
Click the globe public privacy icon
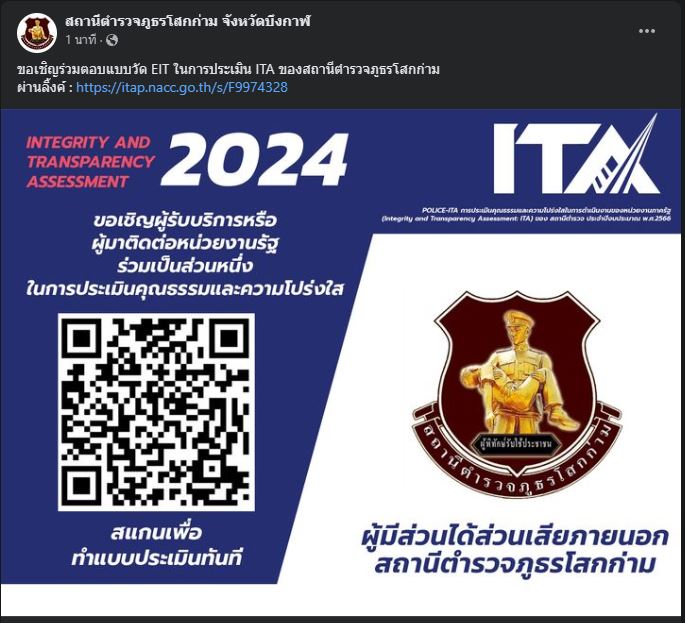click(112, 40)
